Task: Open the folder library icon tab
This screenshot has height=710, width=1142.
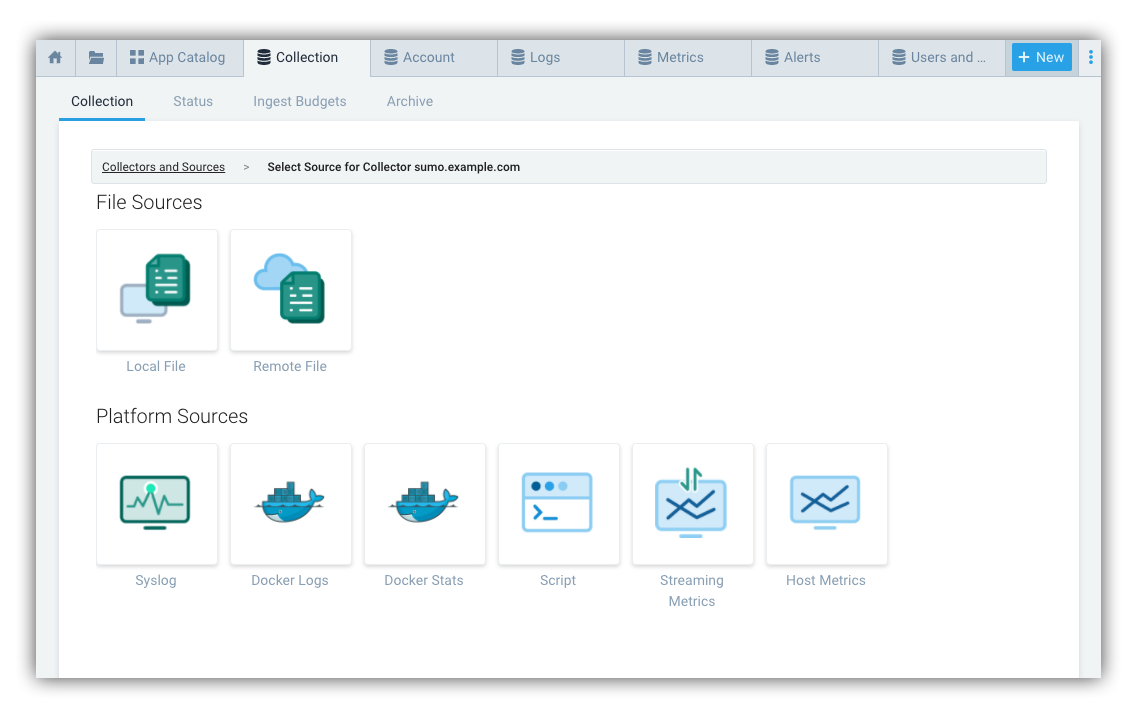Action: (x=96, y=58)
